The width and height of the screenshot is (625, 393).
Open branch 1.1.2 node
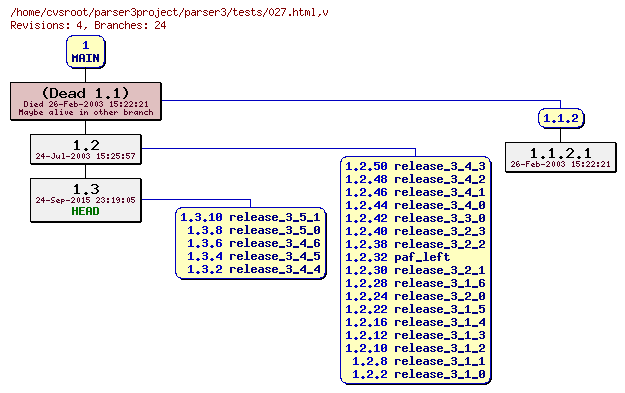[x=561, y=118]
